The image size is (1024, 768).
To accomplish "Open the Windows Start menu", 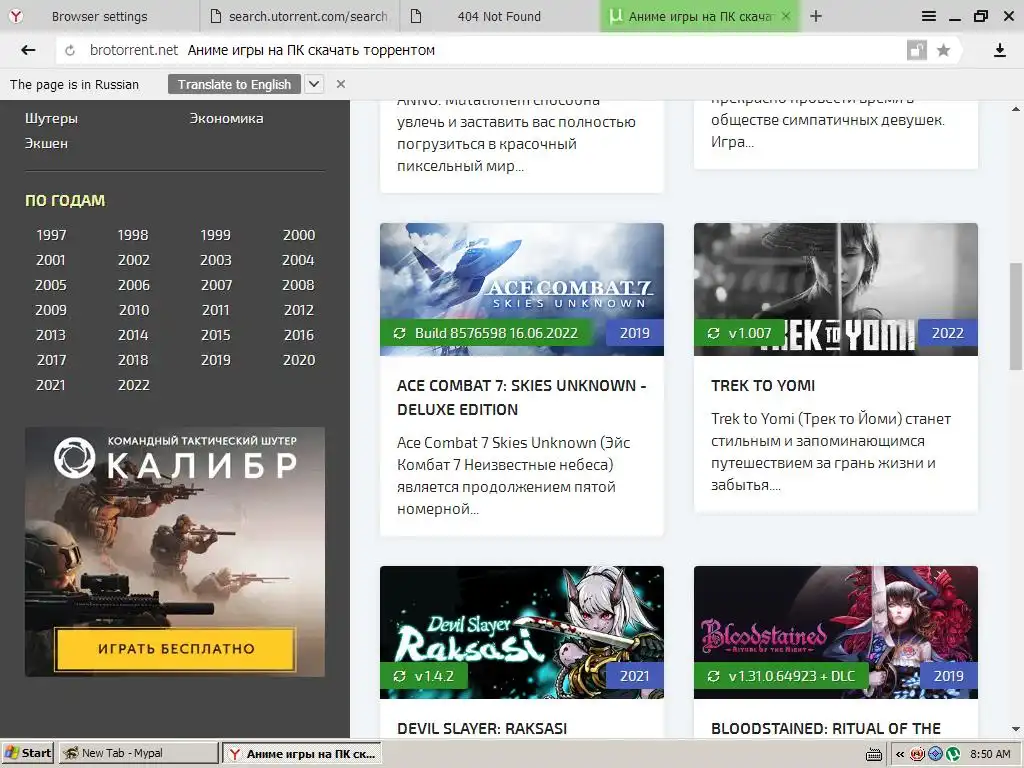I will [x=29, y=753].
